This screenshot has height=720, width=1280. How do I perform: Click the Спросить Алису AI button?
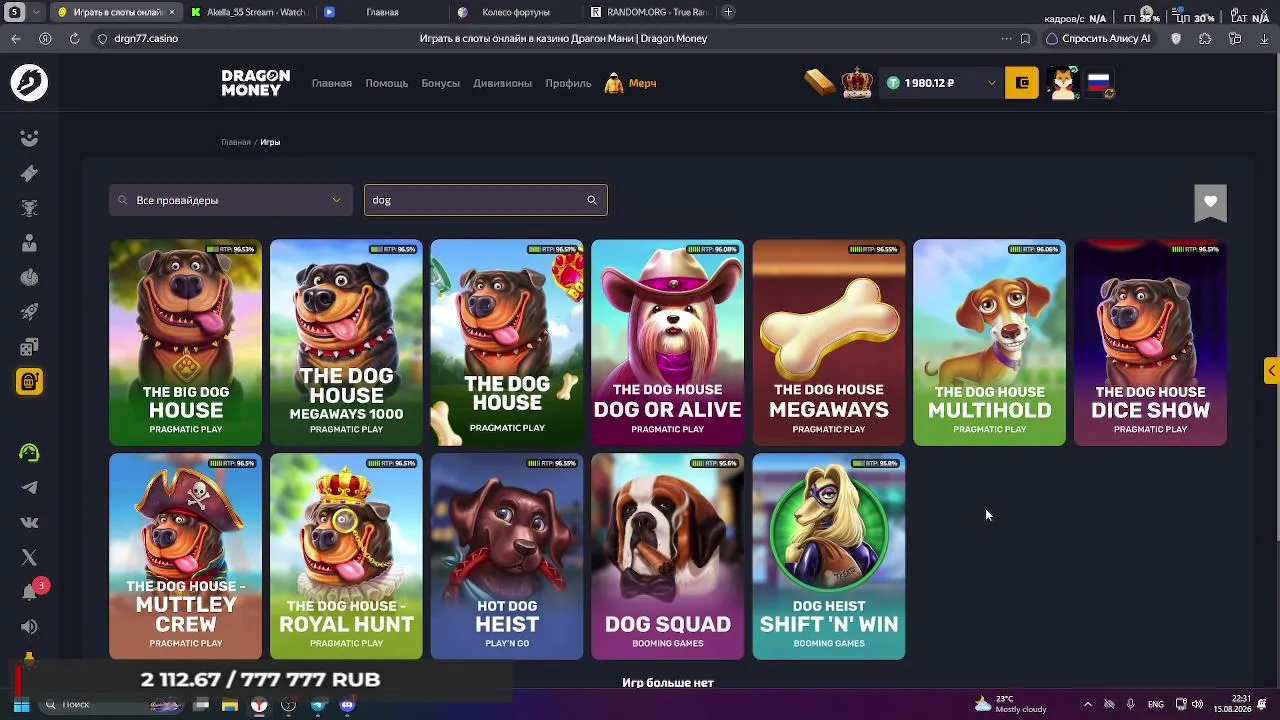tap(1098, 39)
